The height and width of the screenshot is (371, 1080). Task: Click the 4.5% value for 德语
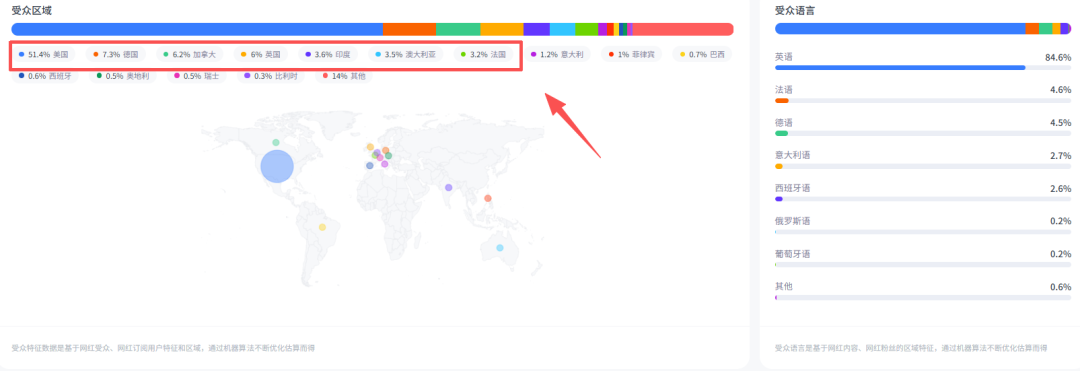[1061, 123]
